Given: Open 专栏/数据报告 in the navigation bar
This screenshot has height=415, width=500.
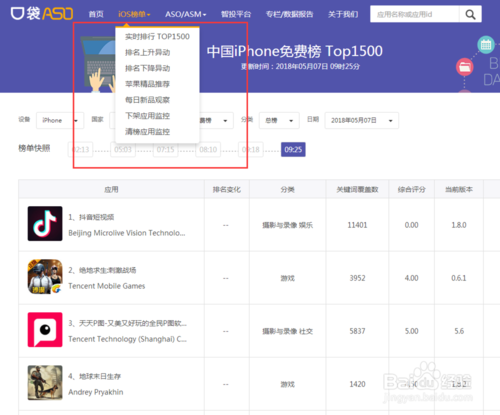Looking at the screenshot, I should click(289, 14).
